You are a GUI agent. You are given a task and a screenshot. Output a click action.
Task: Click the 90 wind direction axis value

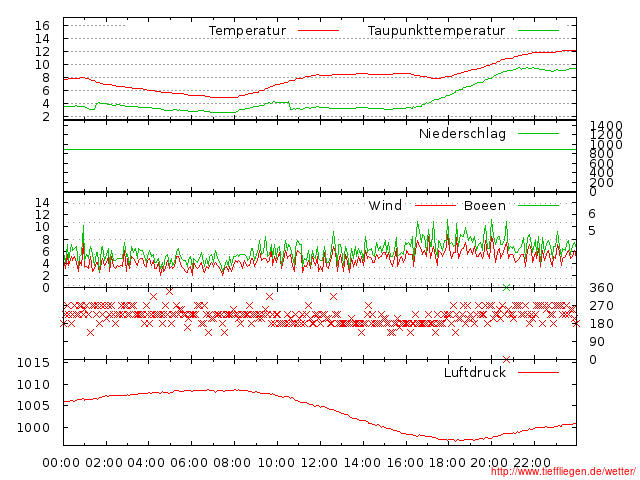pyautogui.click(x=597, y=342)
